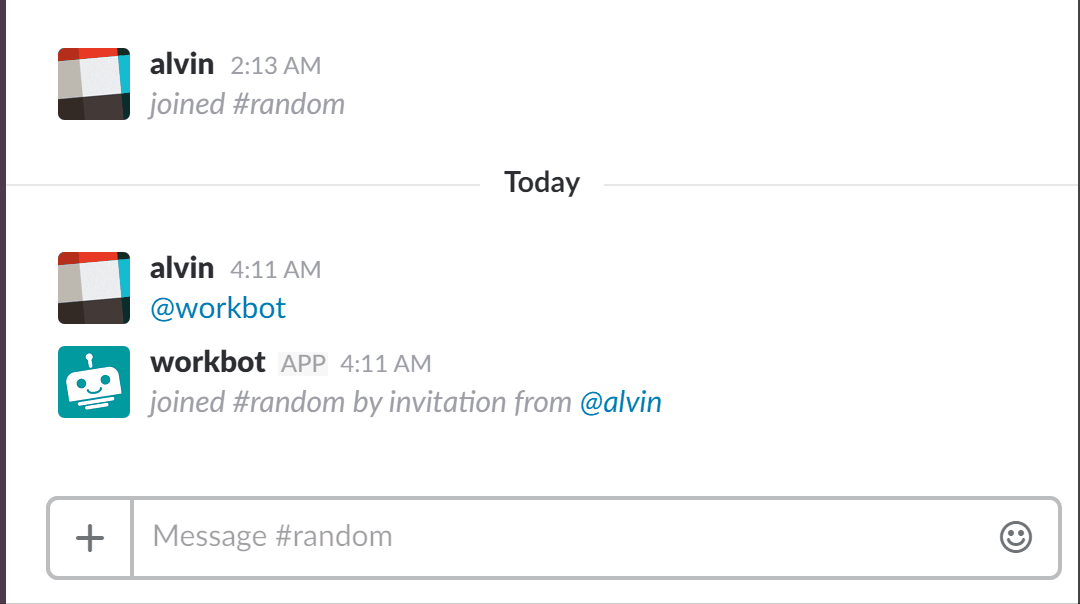The height and width of the screenshot is (604, 1080).
Task: Click the username alvin above @workbot message
Action: pyautogui.click(x=182, y=267)
